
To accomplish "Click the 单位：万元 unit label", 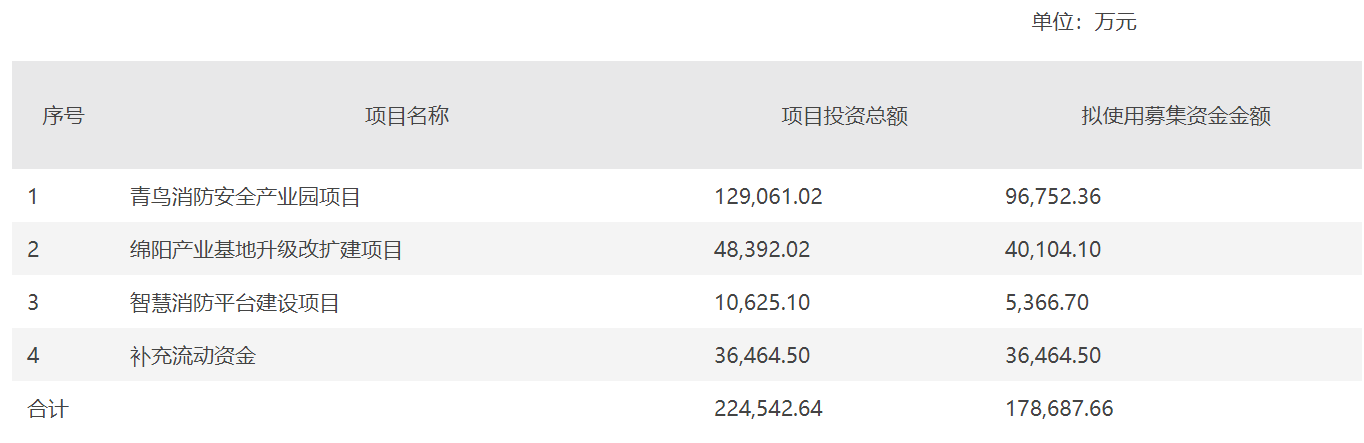I will coord(1084,22).
